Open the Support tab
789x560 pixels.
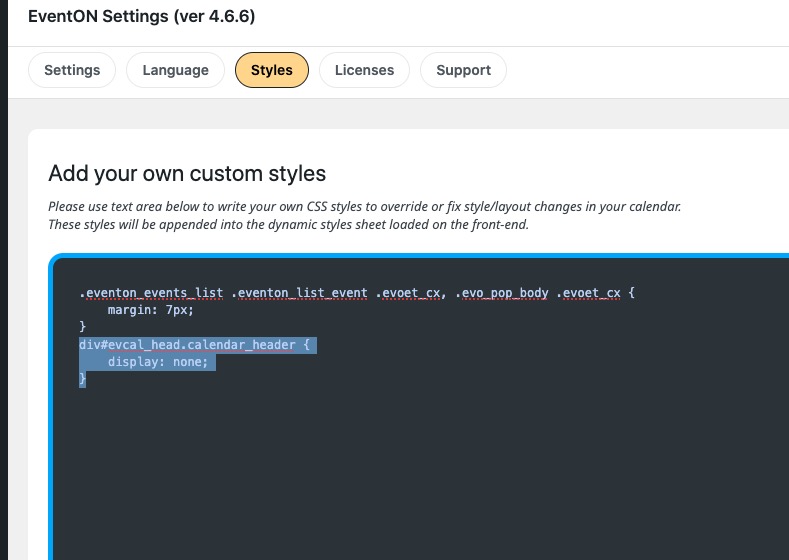(463, 70)
